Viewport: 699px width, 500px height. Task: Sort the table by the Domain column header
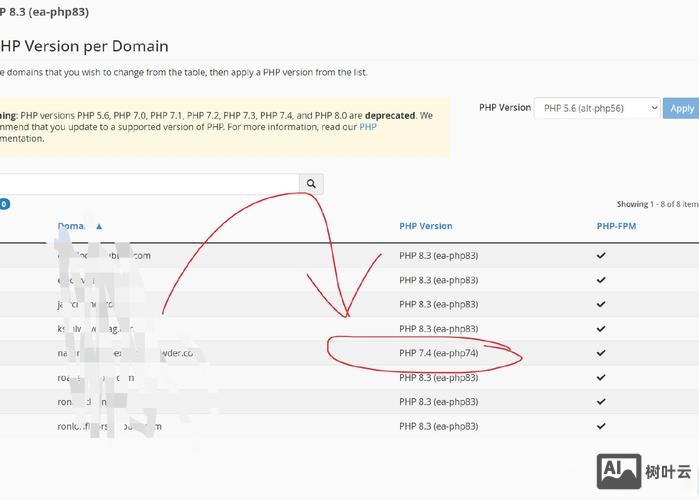(72, 227)
